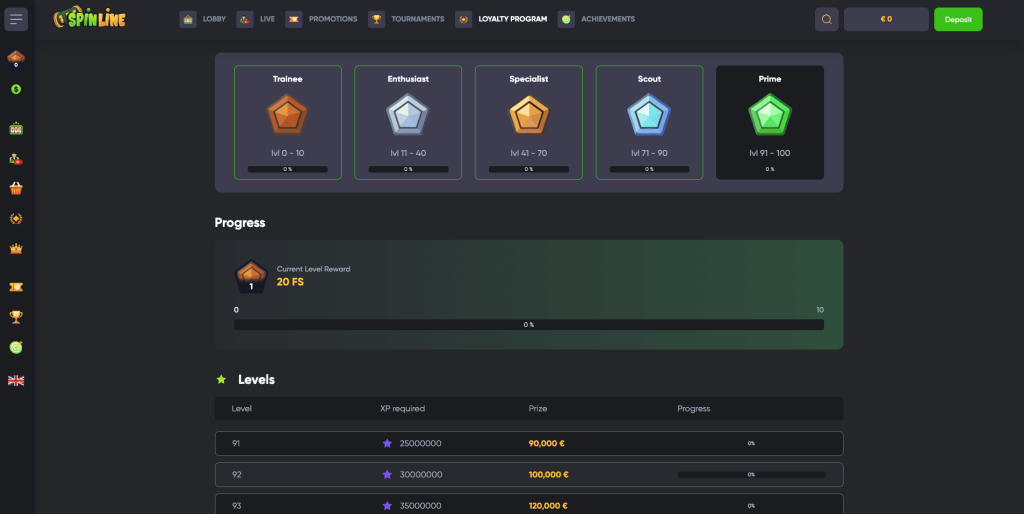Click the sidebar slot machine icon
This screenshot has height=514, width=1024.
16,129
